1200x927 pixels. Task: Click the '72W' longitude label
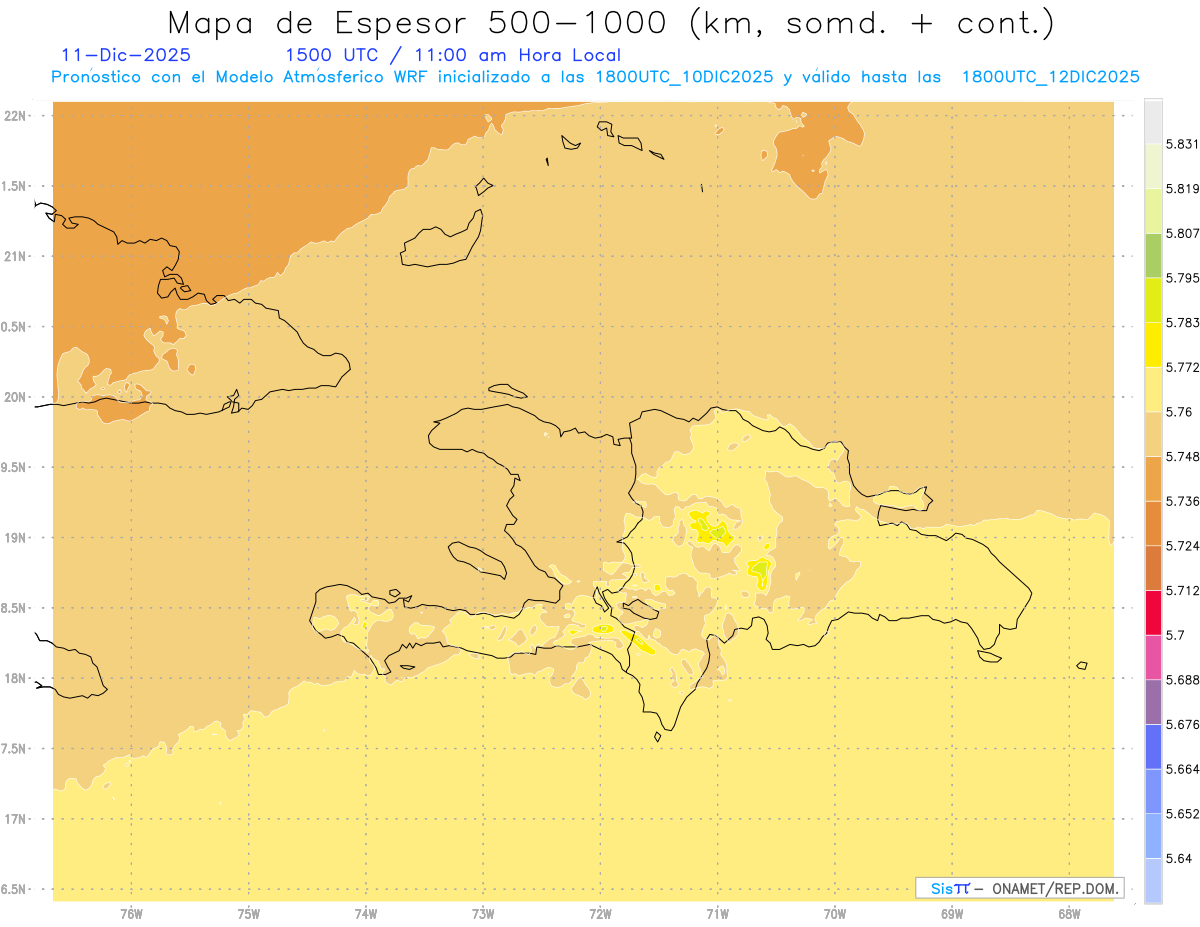click(x=600, y=913)
